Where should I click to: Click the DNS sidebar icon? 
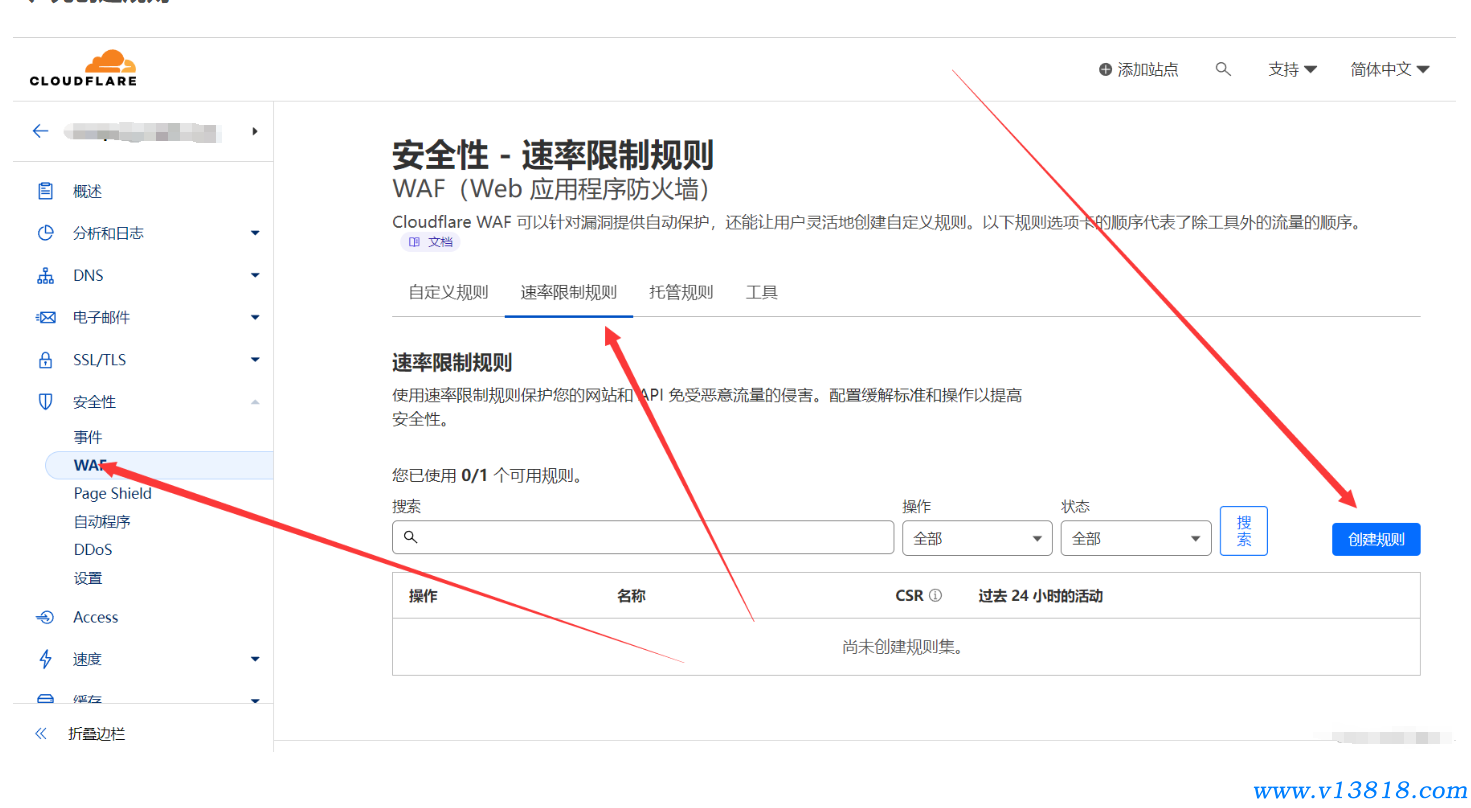(x=45, y=275)
